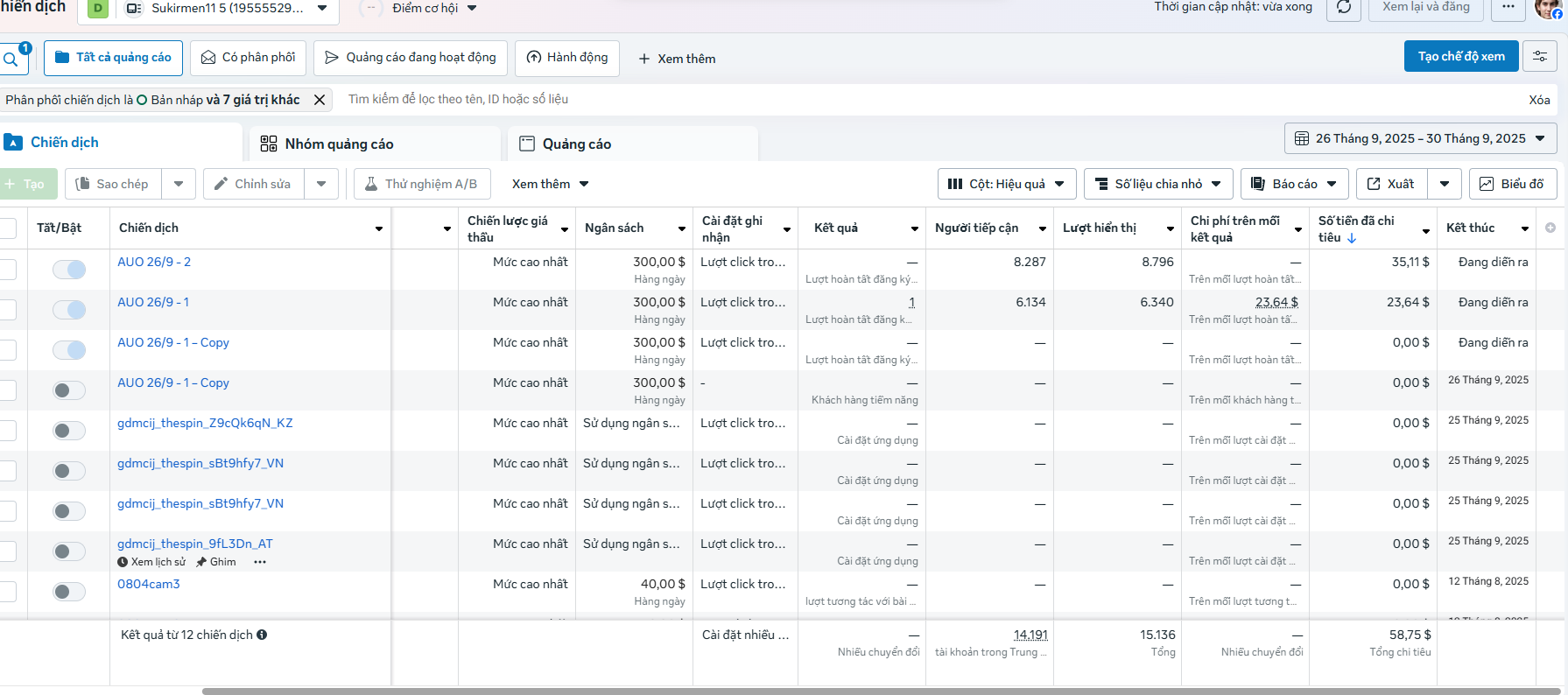Screen dimensions: 1568x695
Task: Click Tạo chế độ xem button
Action: [1461, 56]
